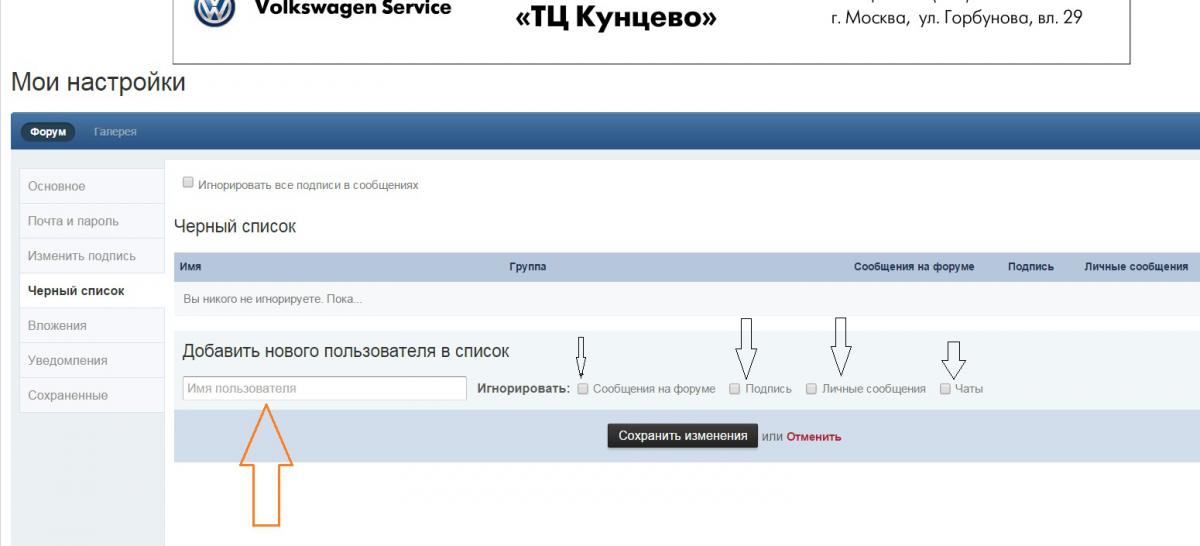Click the Игнорировать: label
The width and height of the screenshot is (1200, 546).
pos(524,389)
